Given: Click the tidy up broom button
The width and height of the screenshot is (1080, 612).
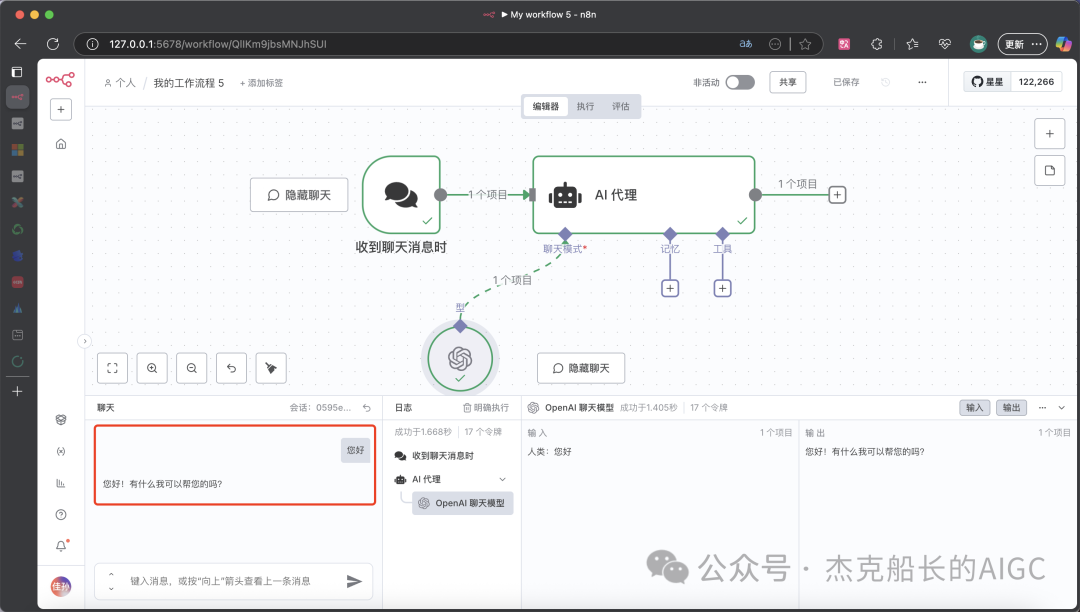Looking at the screenshot, I should 271,368.
